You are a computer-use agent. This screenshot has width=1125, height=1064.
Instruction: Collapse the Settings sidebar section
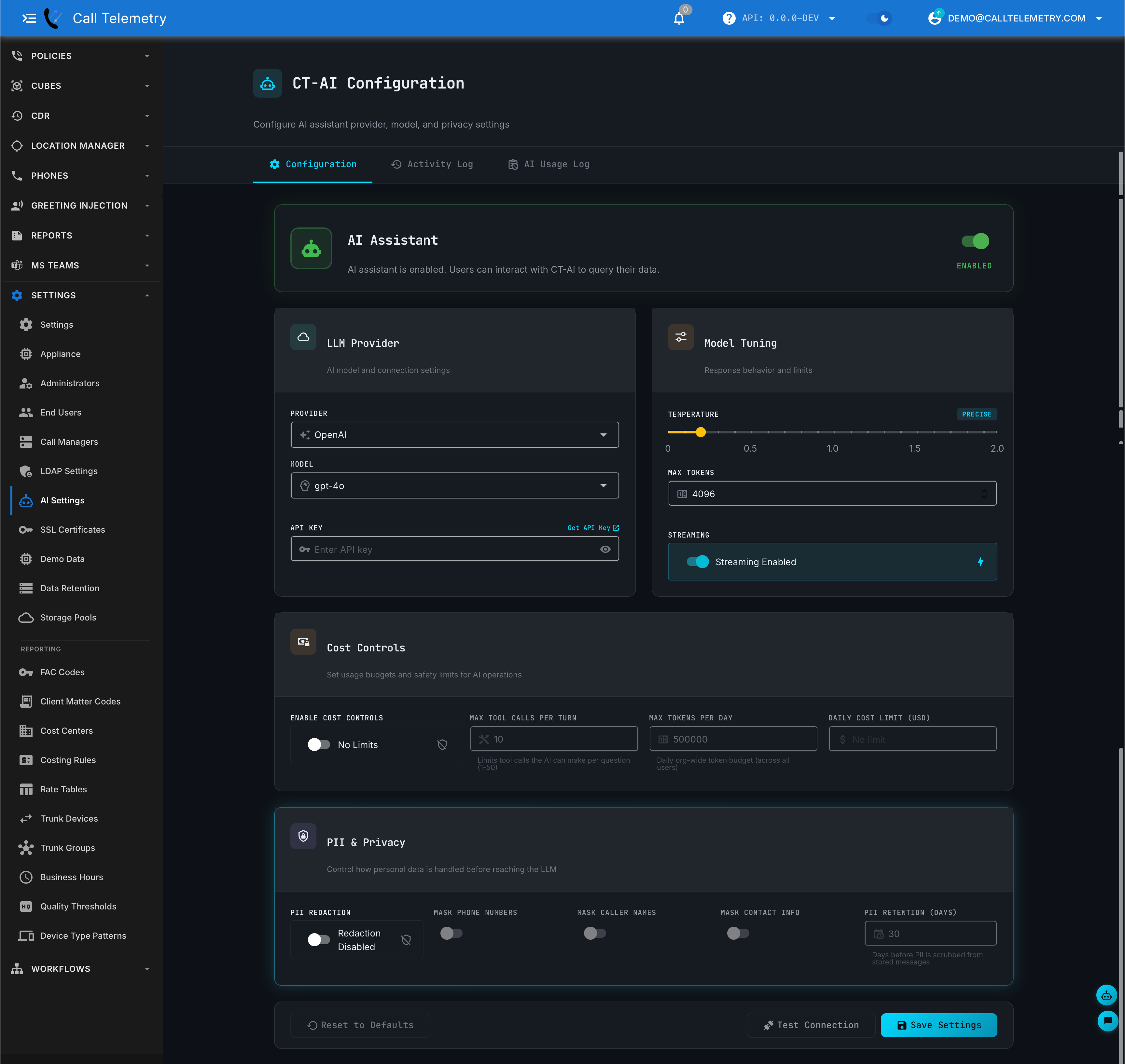[81, 295]
